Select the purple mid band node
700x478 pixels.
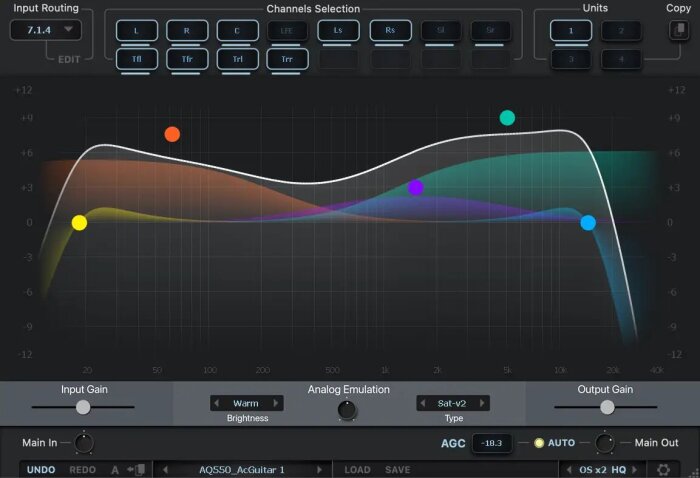click(x=416, y=188)
